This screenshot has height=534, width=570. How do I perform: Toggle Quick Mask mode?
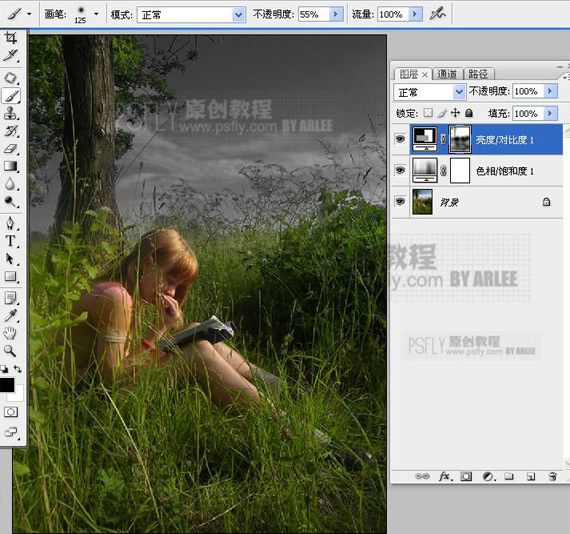(11, 412)
